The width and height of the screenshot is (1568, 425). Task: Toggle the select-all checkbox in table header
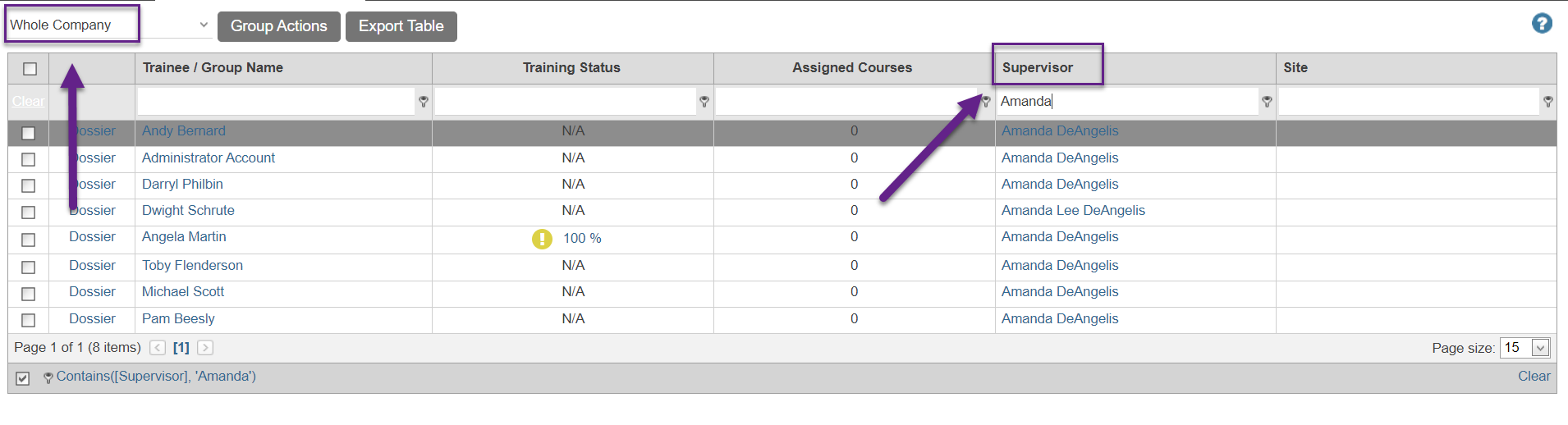tap(30, 69)
